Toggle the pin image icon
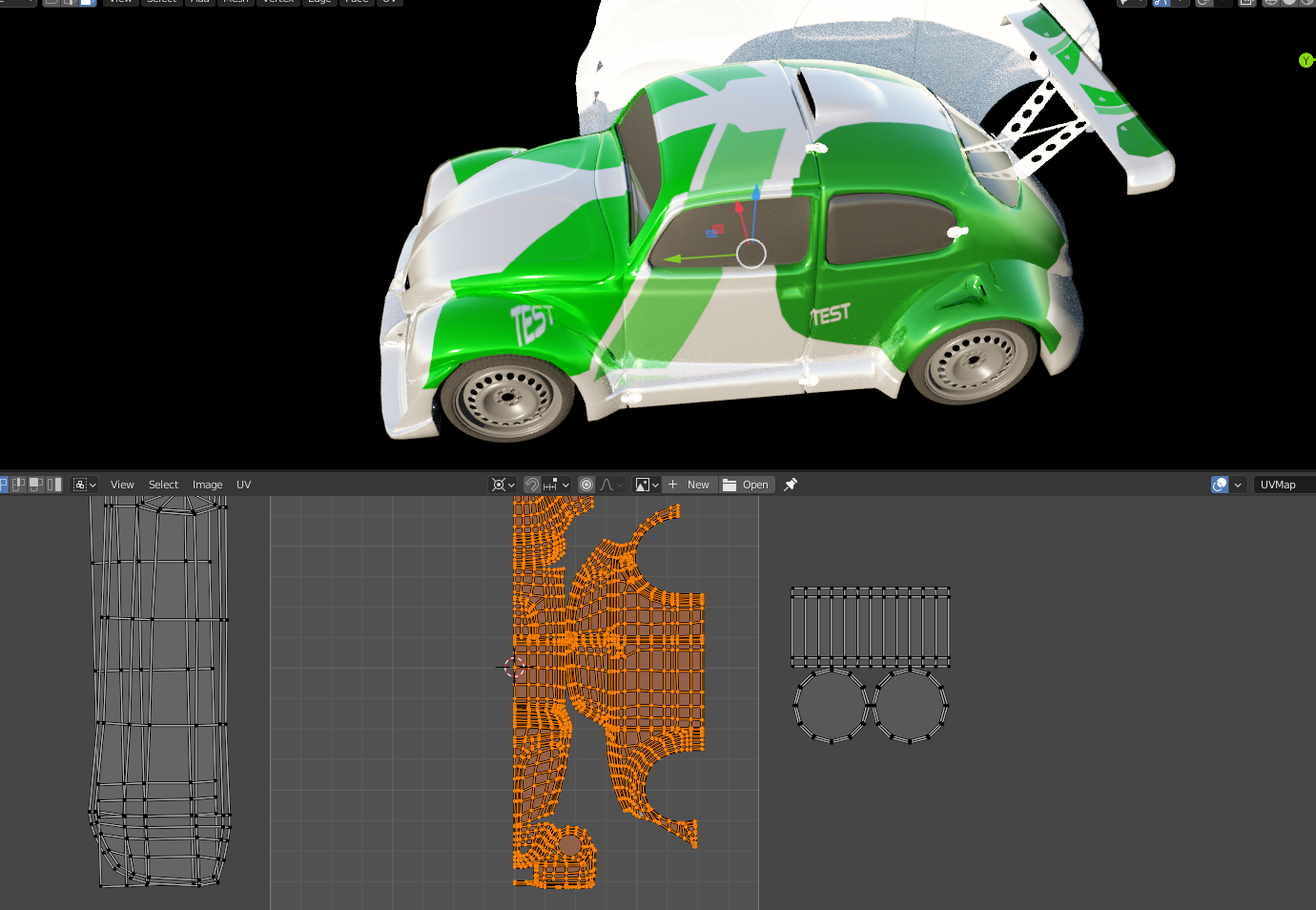The height and width of the screenshot is (910, 1316). pos(791,485)
